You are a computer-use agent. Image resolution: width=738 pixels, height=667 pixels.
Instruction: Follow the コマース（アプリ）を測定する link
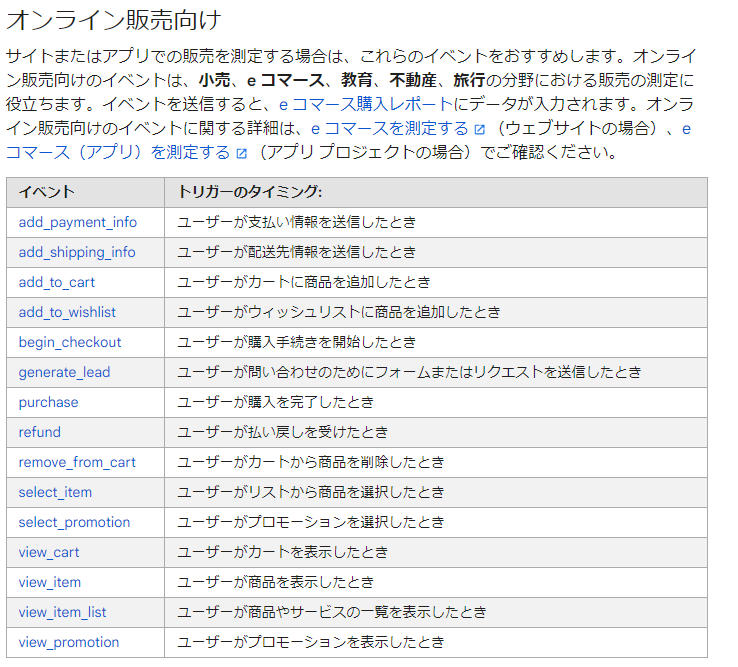(x=118, y=152)
